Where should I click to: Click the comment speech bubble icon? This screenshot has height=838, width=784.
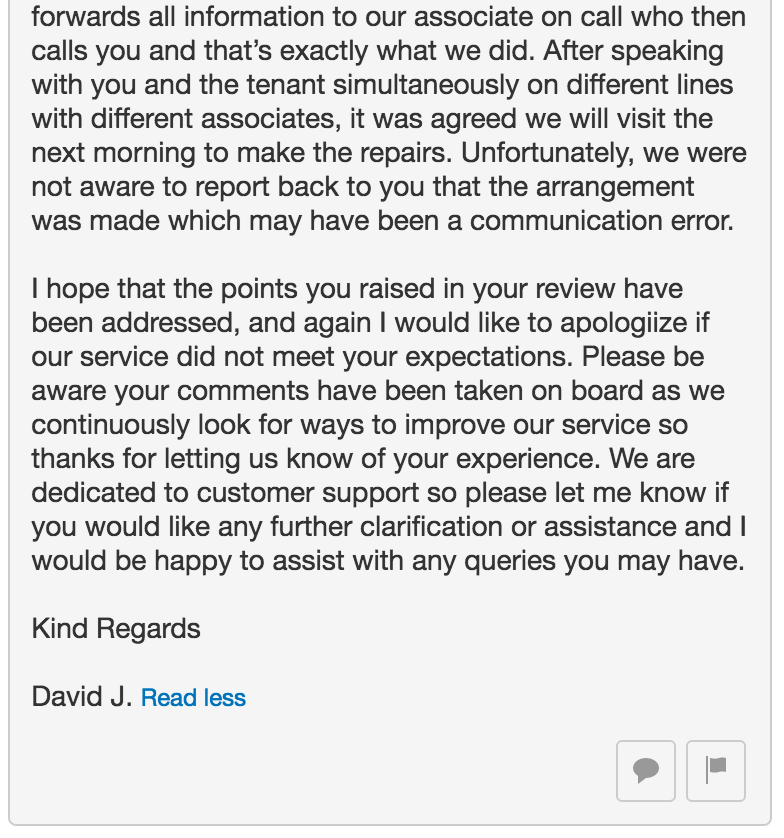646,771
